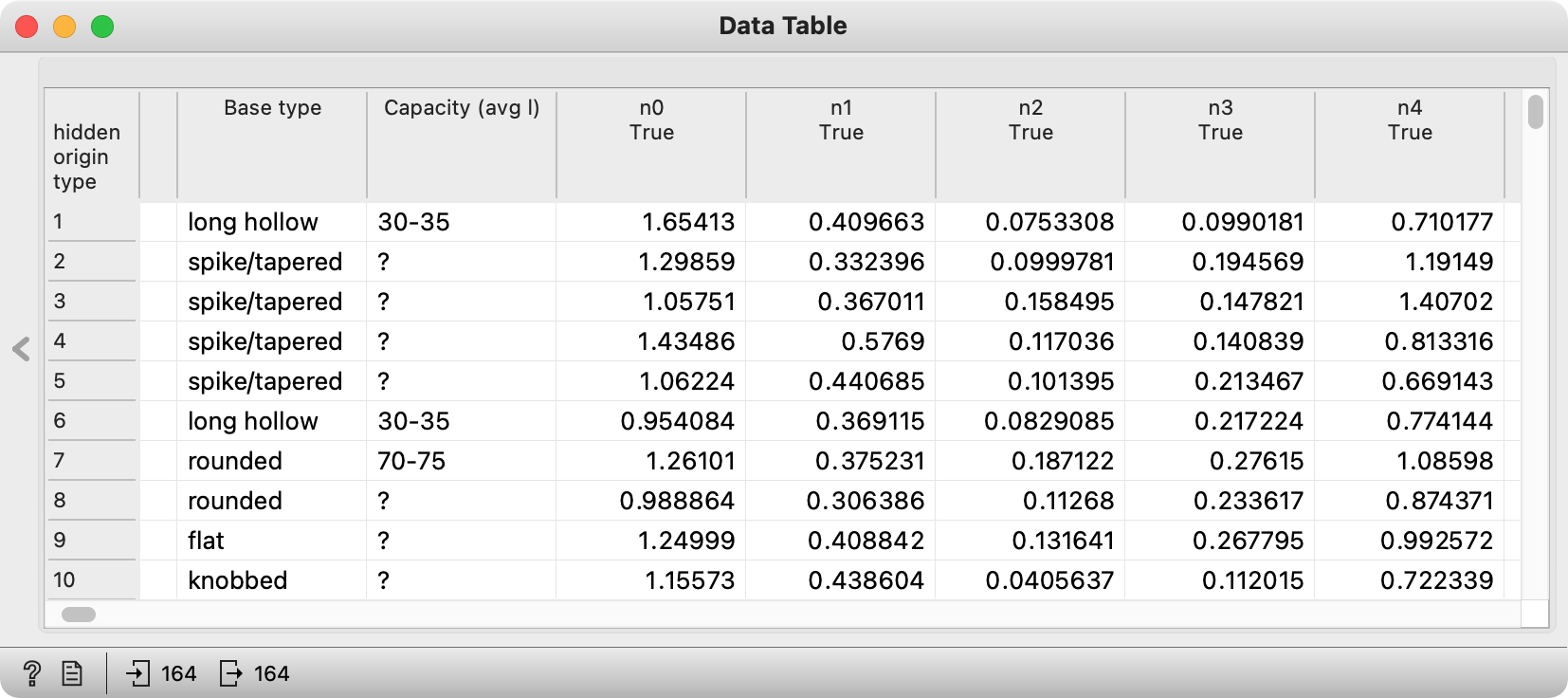Click the 1.65413 value in row 1
Viewport: 1568px width, 698px height.
click(x=688, y=222)
